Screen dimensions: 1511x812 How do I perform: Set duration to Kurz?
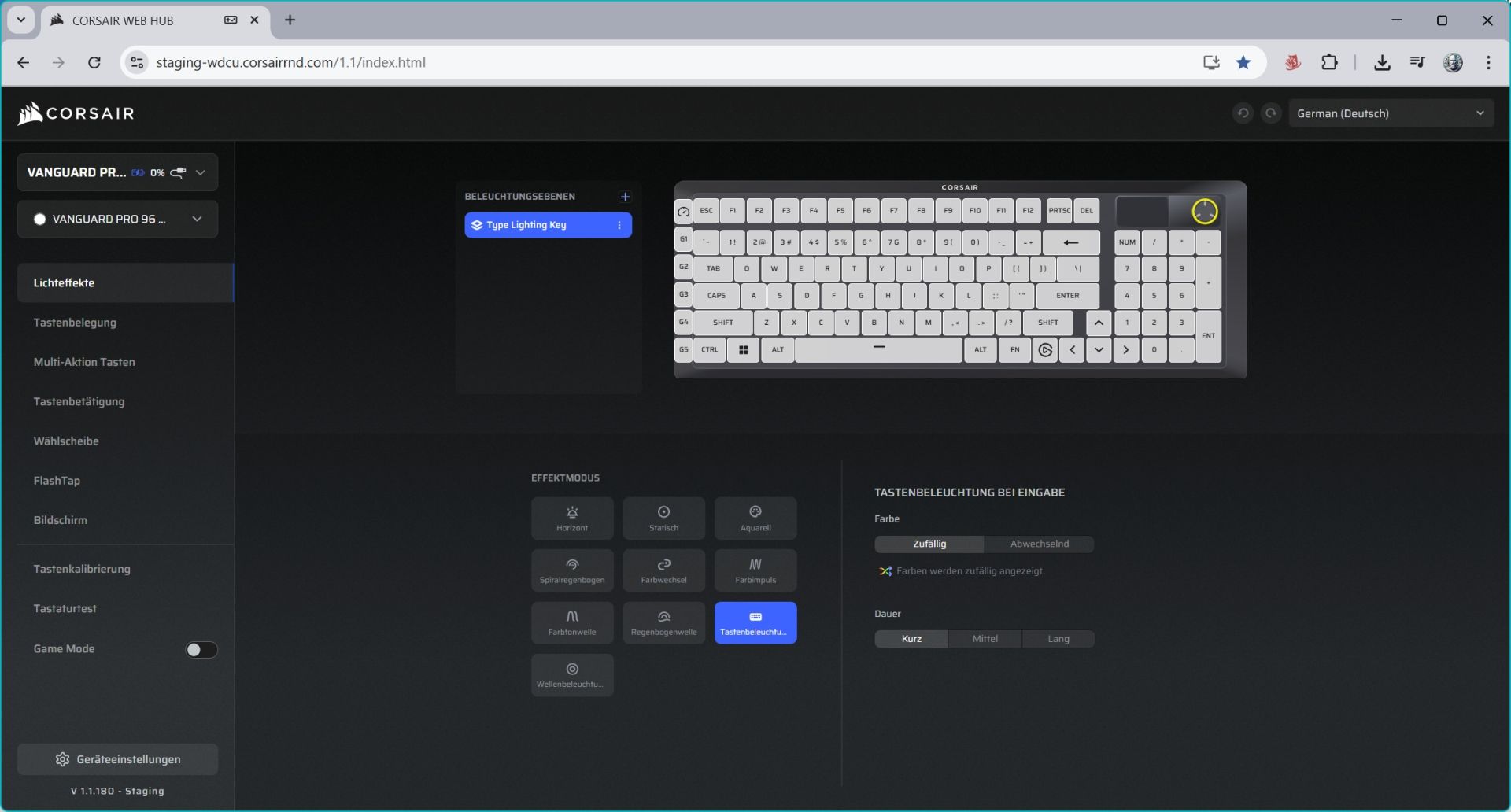click(x=911, y=639)
